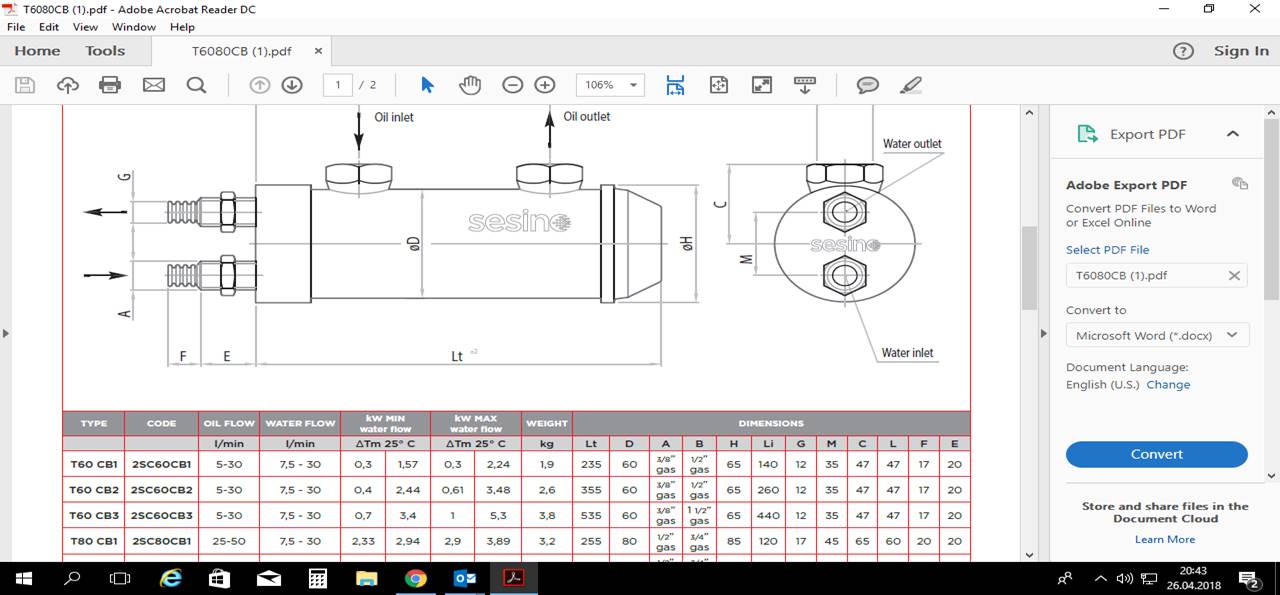The width and height of the screenshot is (1280, 595).
Task: Click the page number input field
Action: coord(338,85)
